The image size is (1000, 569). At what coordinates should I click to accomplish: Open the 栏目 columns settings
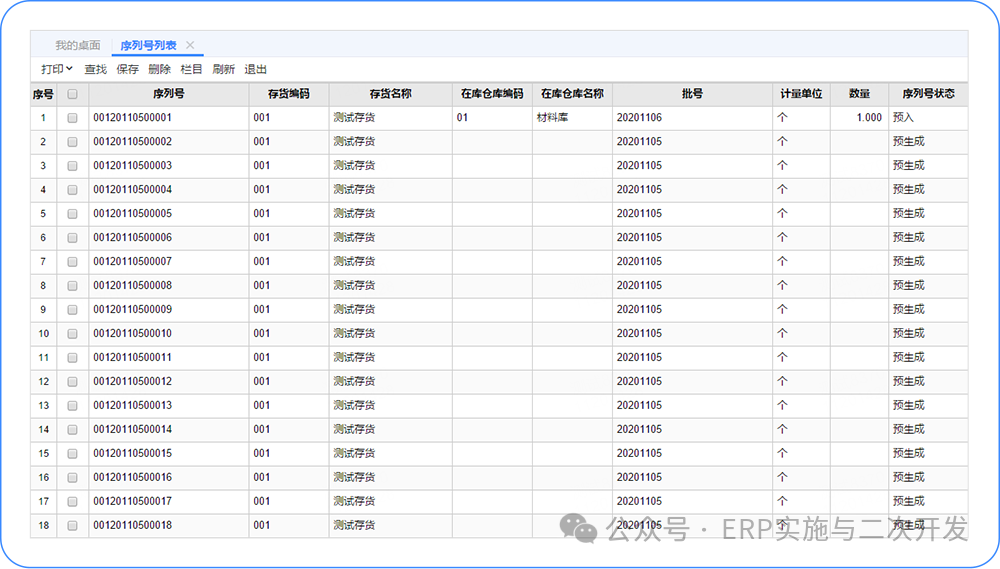[191, 69]
